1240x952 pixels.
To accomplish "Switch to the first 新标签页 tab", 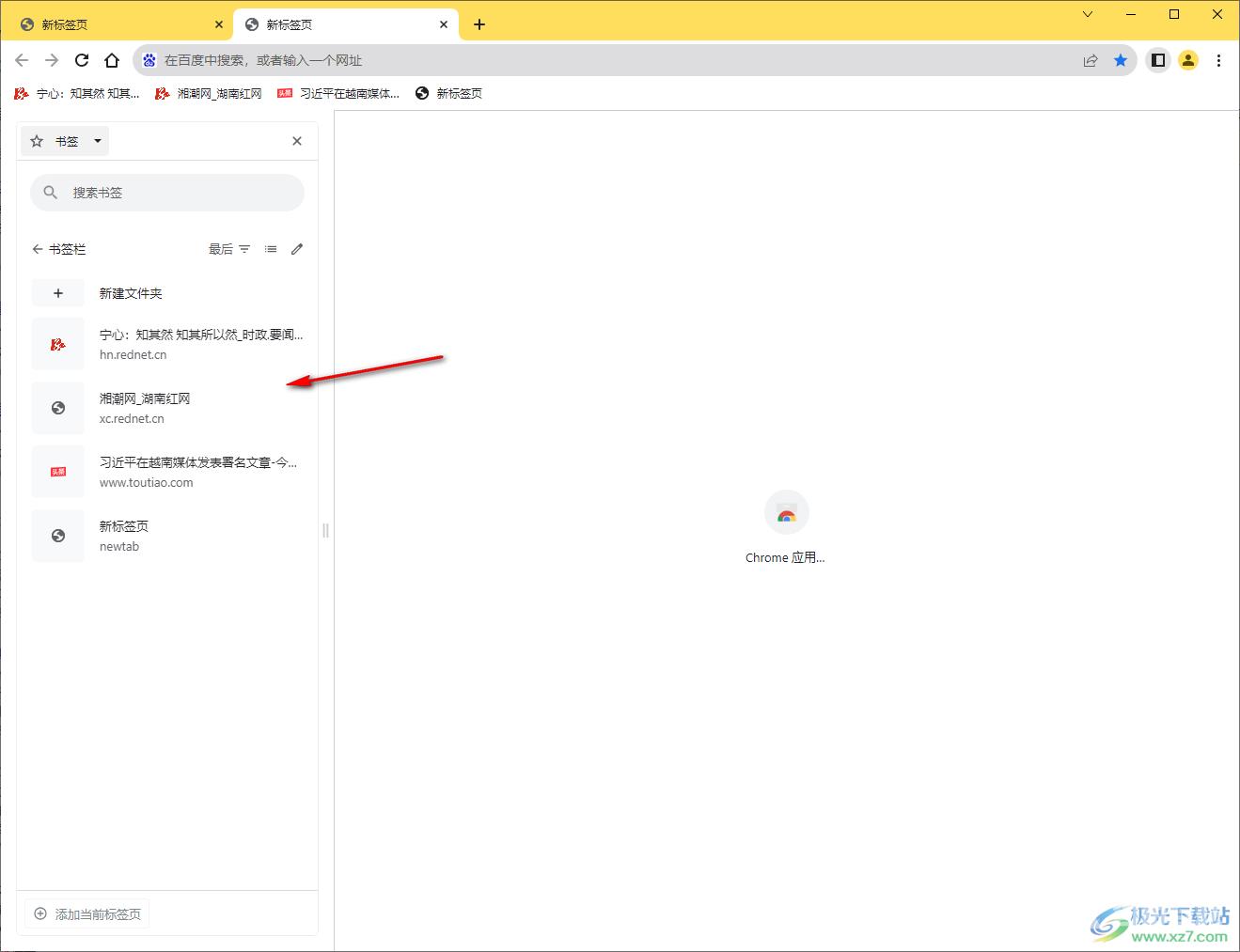I will pyautogui.click(x=120, y=24).
